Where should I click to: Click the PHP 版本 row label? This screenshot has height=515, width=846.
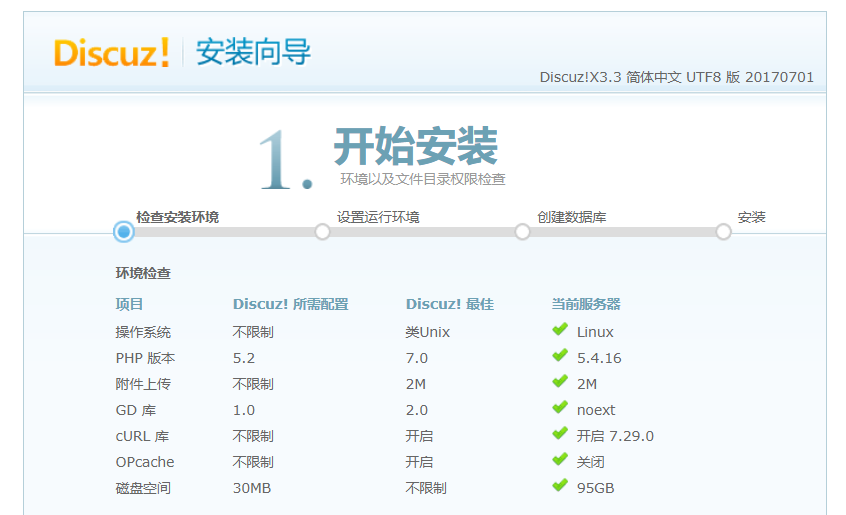pos(145,358)
